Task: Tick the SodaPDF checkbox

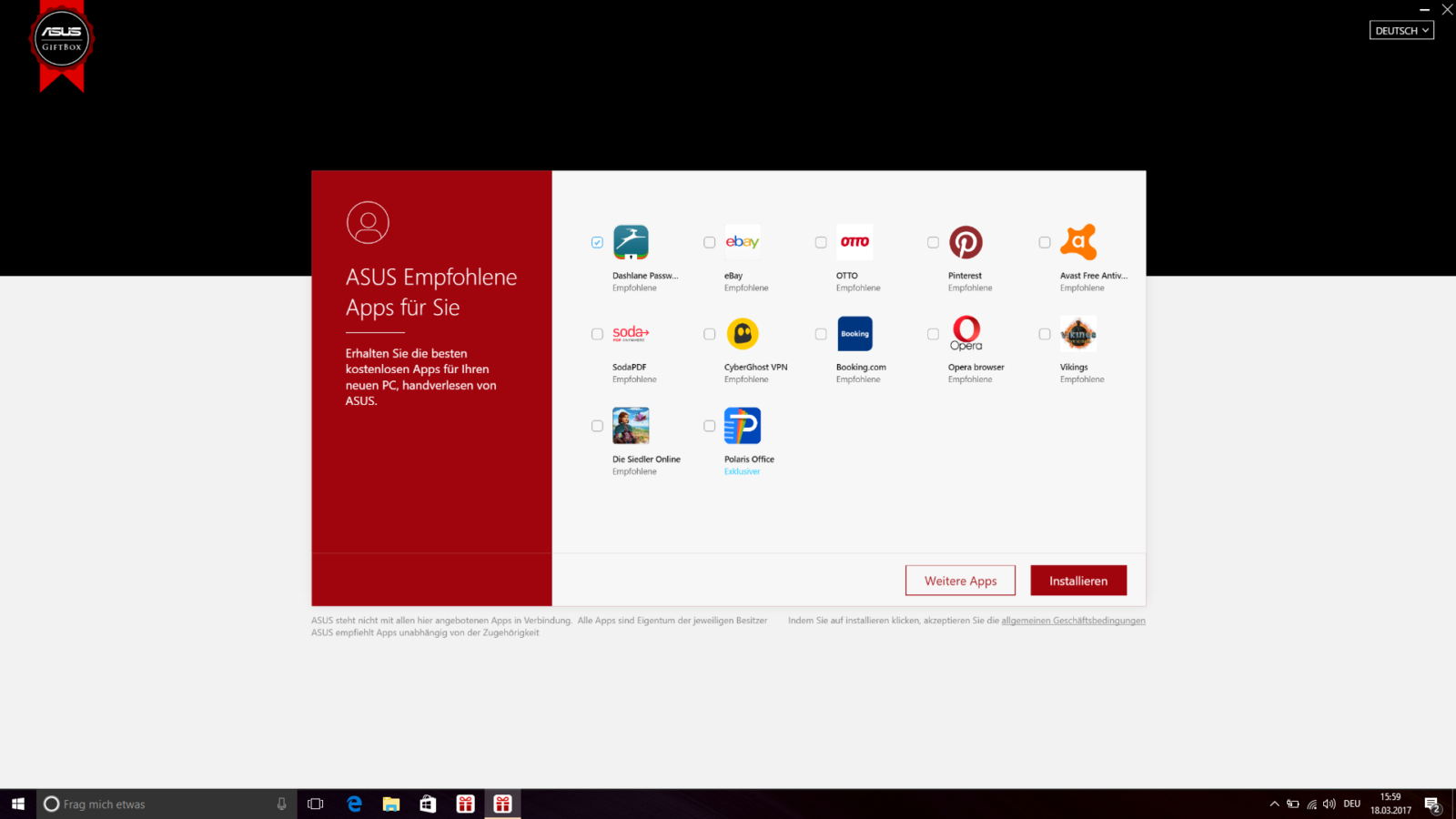Action: (x=597, y=334)
